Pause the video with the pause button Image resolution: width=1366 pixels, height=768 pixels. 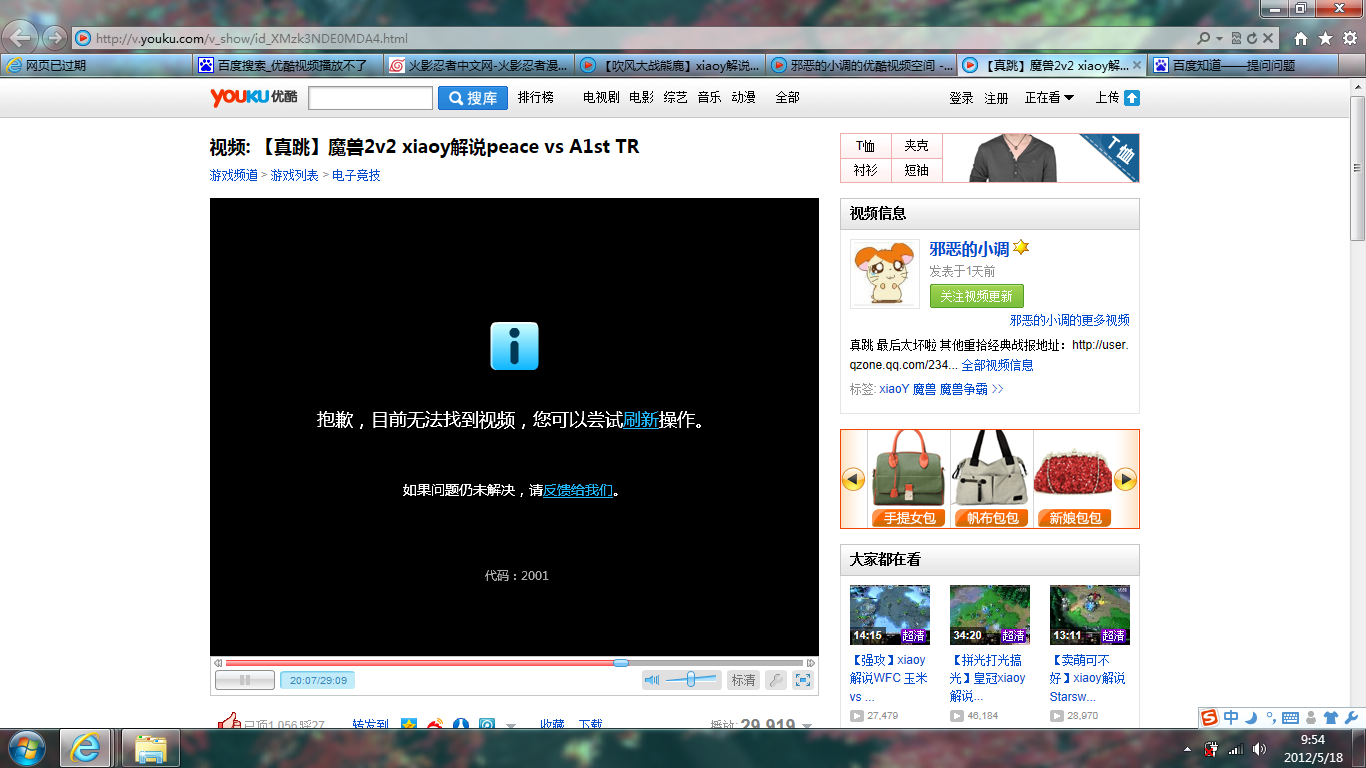coord(245,680)
